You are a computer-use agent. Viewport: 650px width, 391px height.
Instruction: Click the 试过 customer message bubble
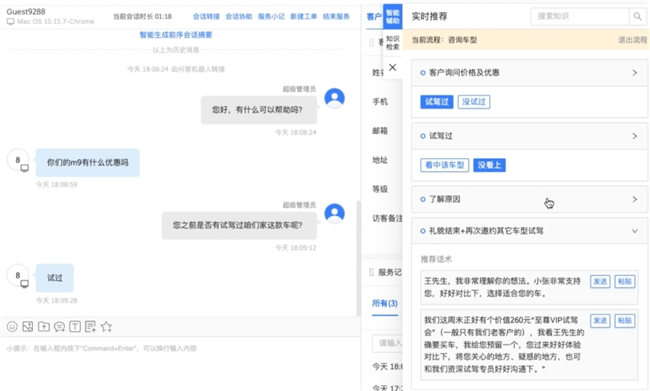55,278
